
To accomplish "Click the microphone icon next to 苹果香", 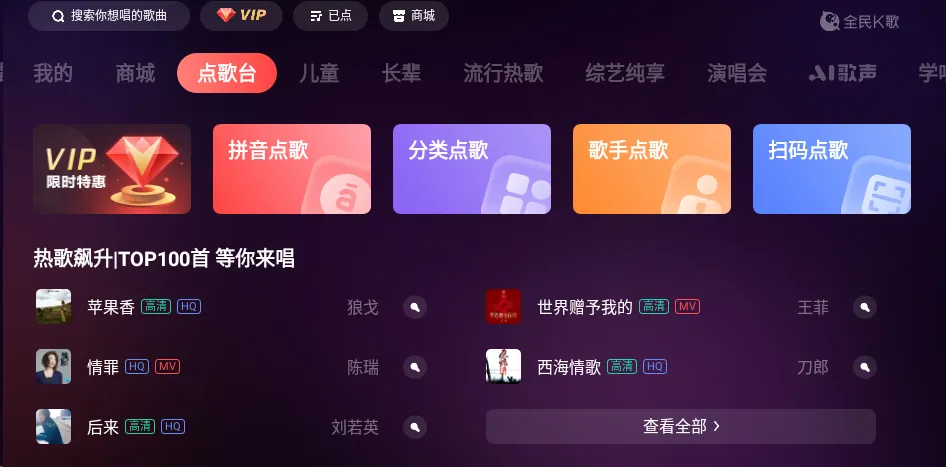I will pos(415,307).
